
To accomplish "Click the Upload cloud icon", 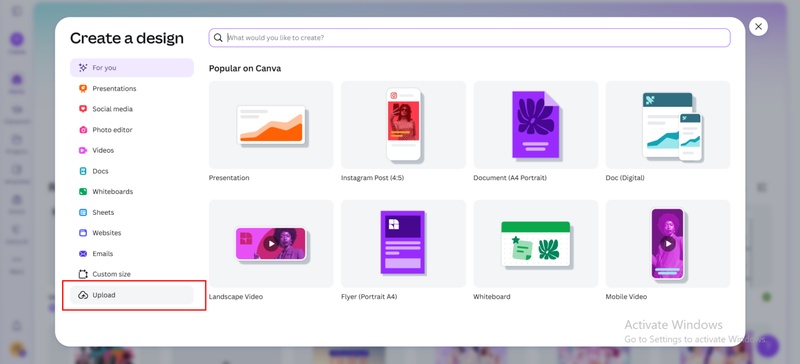I will [83, 295].
